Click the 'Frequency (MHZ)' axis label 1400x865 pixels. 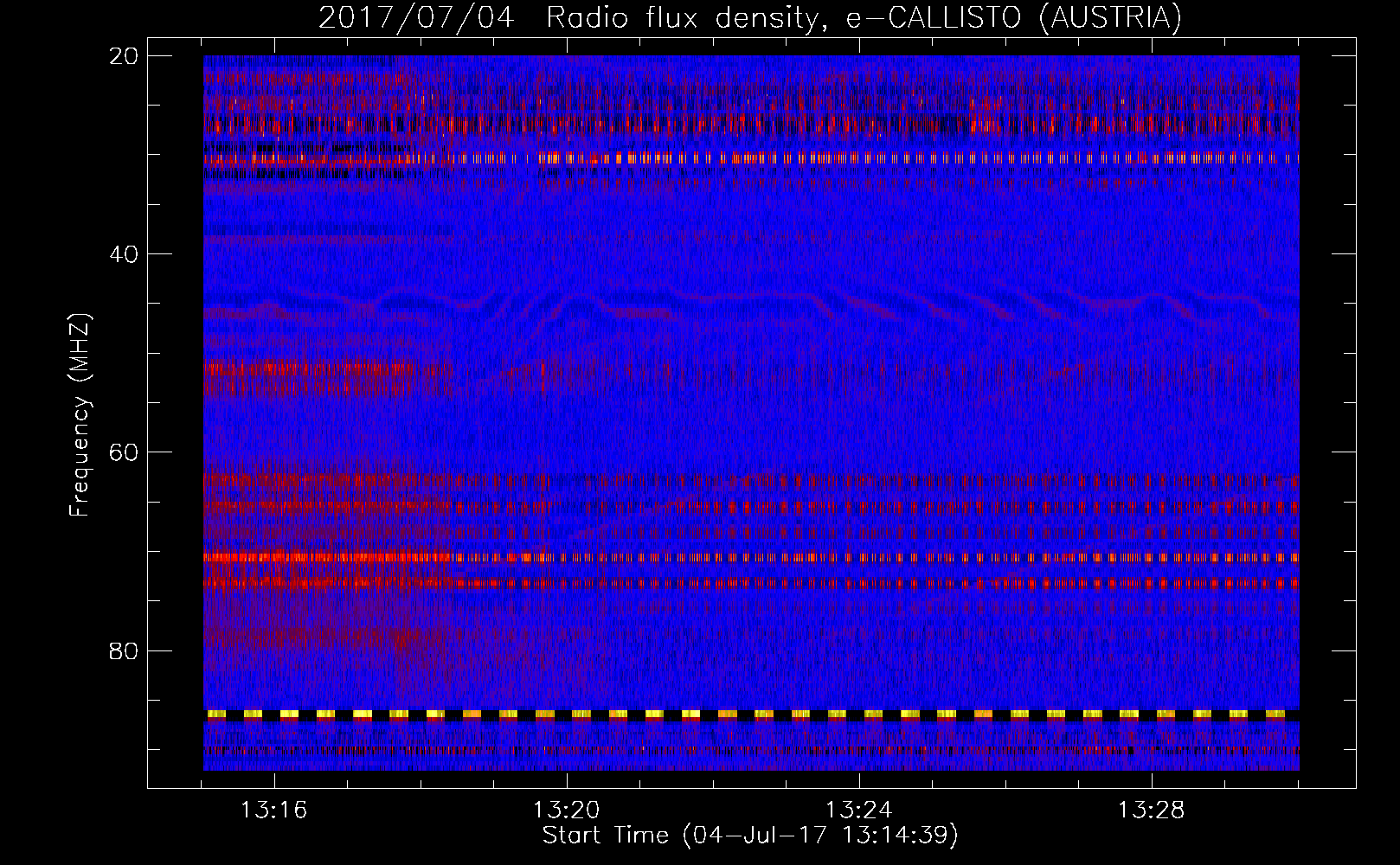[x=80, y=415]
